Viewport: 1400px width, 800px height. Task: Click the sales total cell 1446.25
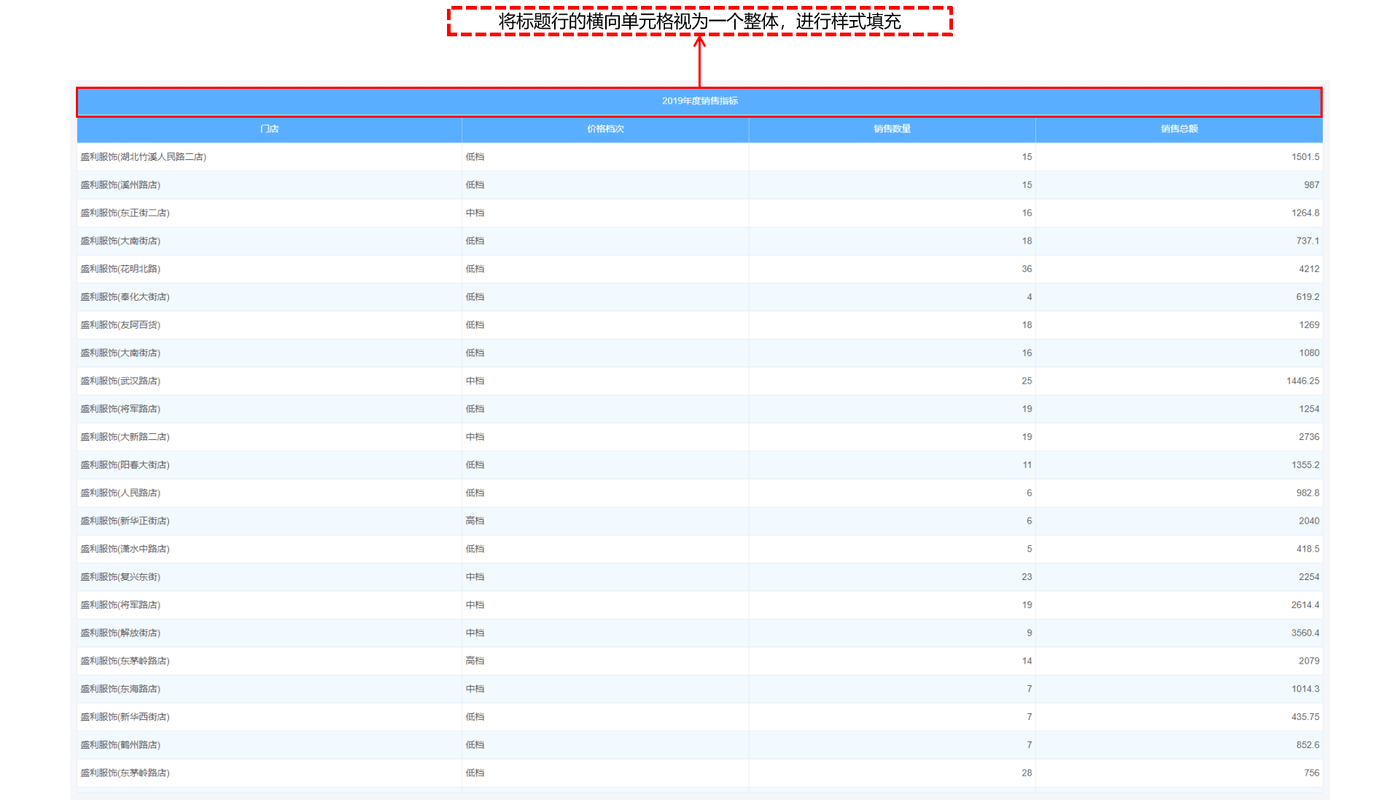[x=1302, y=381]
